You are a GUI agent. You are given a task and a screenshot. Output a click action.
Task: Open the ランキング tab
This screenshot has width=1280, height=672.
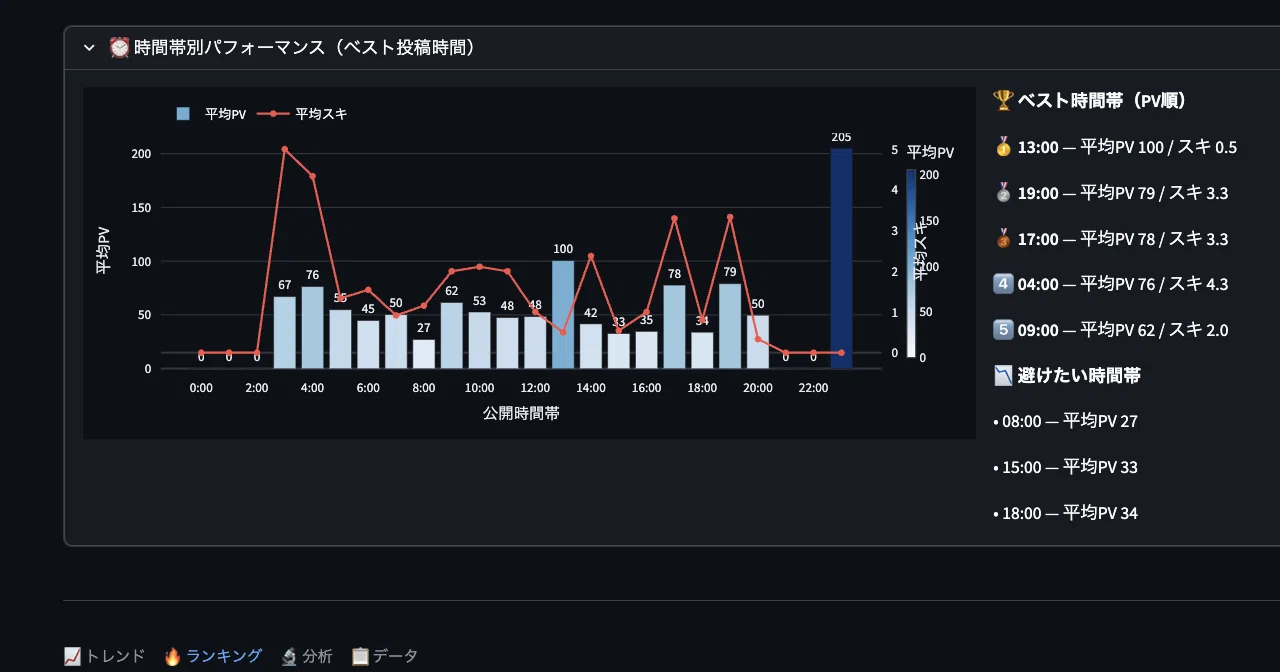(213, 656)
